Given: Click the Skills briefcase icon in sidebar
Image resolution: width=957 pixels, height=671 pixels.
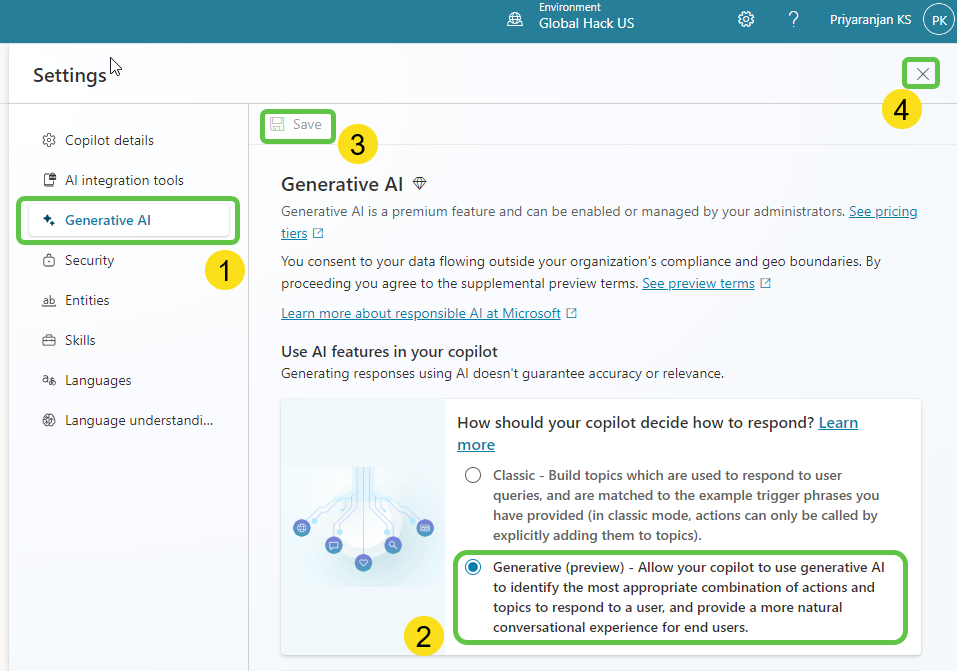Looking at the screenshot, I should (49, 341).
